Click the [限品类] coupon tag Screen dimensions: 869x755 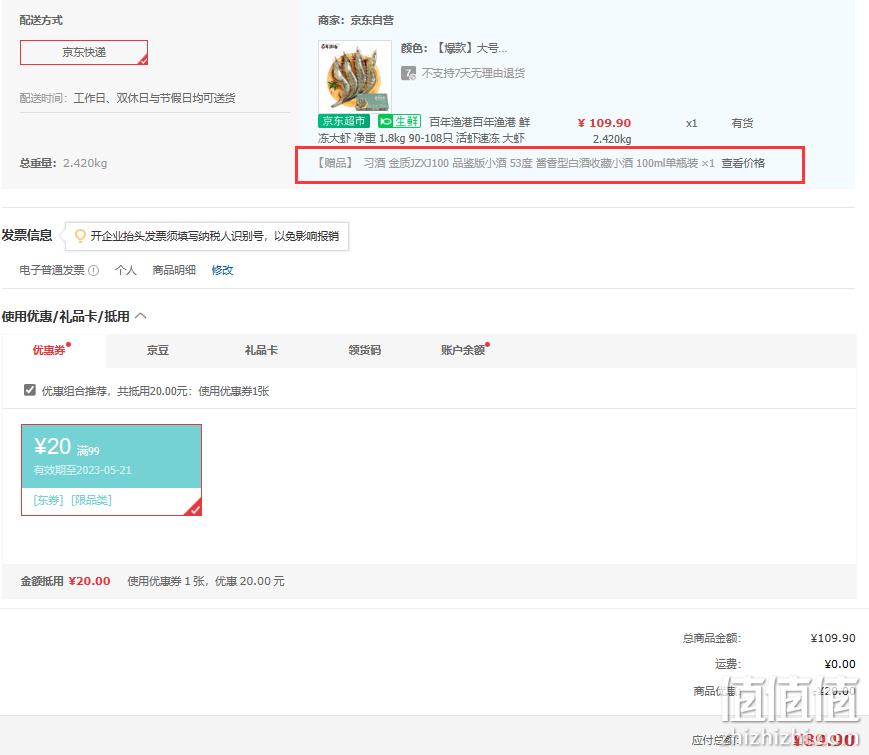(x=91, y=500)
